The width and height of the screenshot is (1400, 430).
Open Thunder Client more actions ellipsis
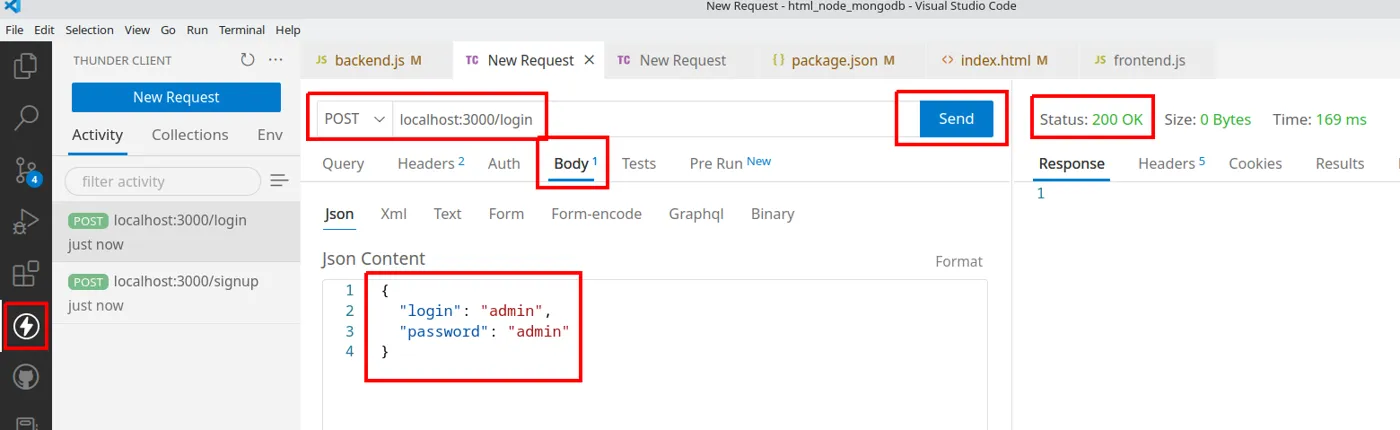[276, 60]
